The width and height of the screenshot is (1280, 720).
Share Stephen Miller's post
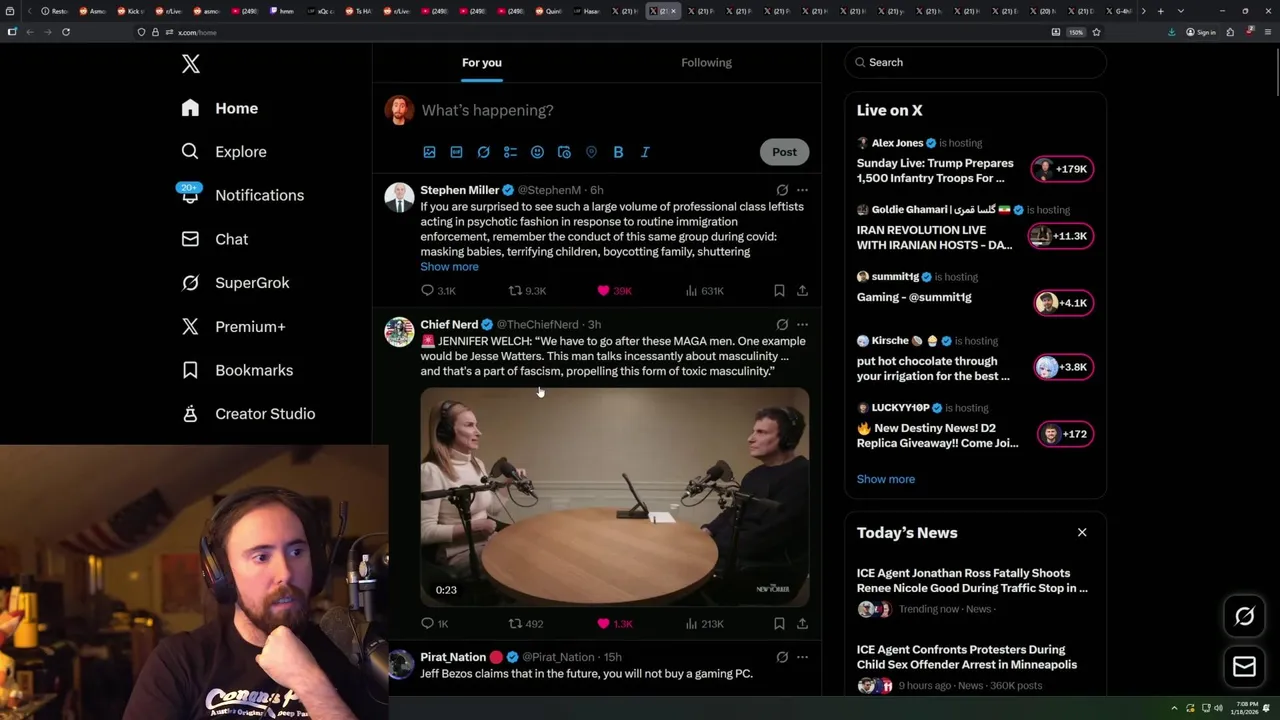[802, 291]
